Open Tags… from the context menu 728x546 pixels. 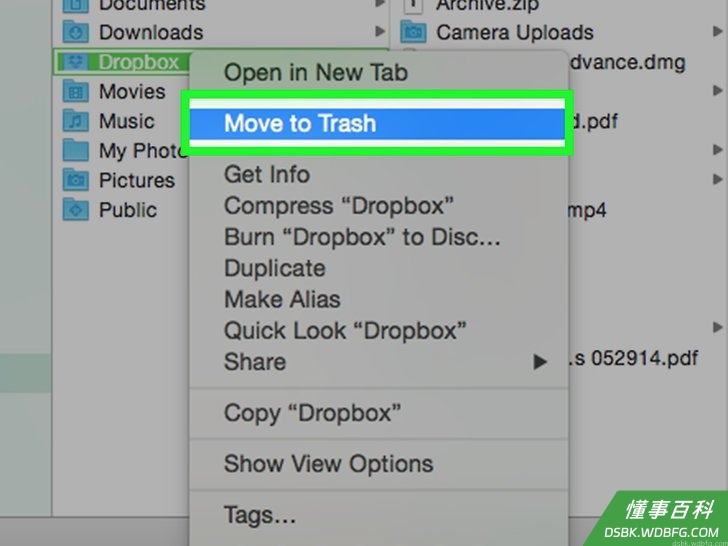point(378,514)
